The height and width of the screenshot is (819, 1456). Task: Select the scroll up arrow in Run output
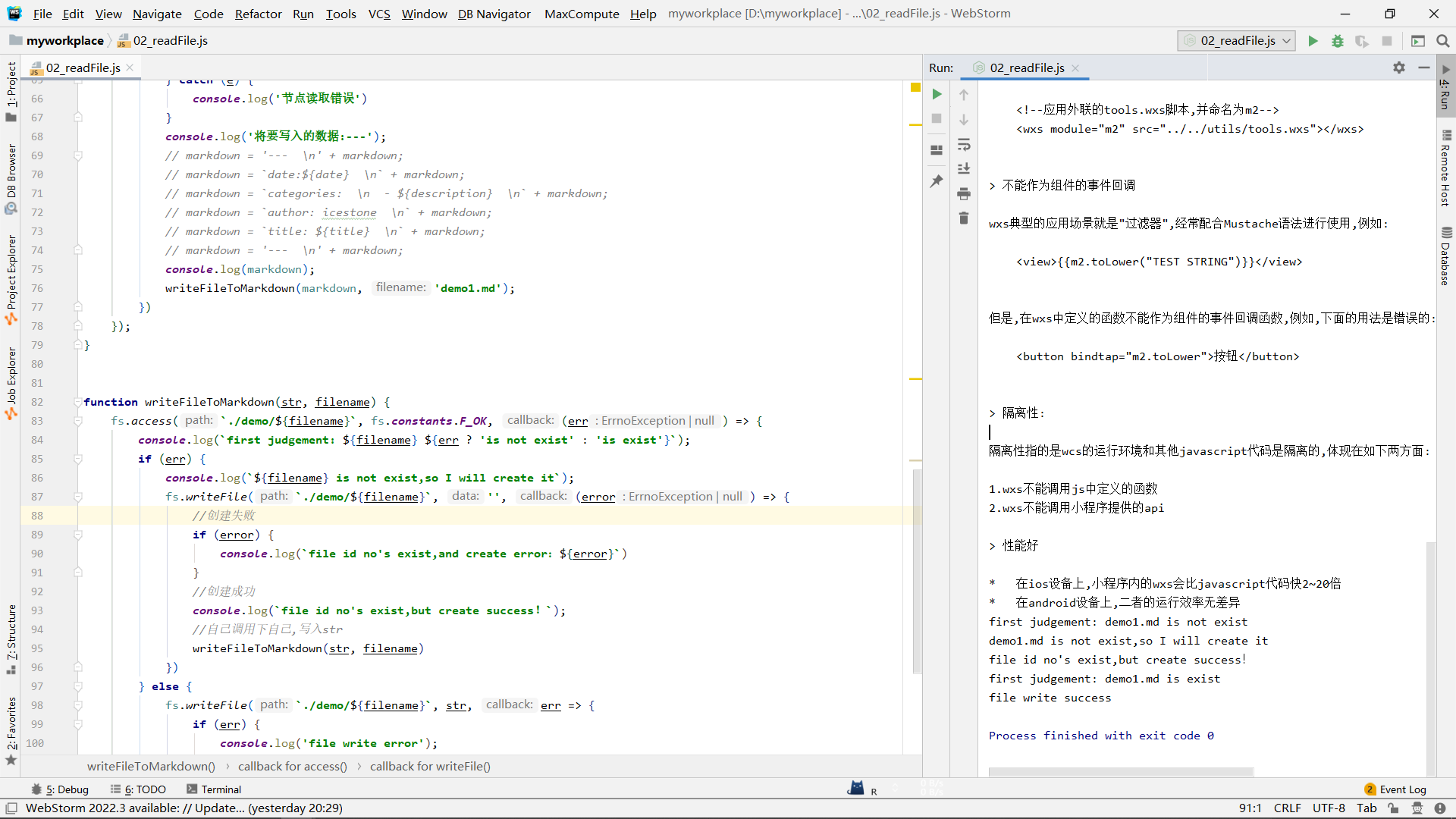tap(963, 93)
